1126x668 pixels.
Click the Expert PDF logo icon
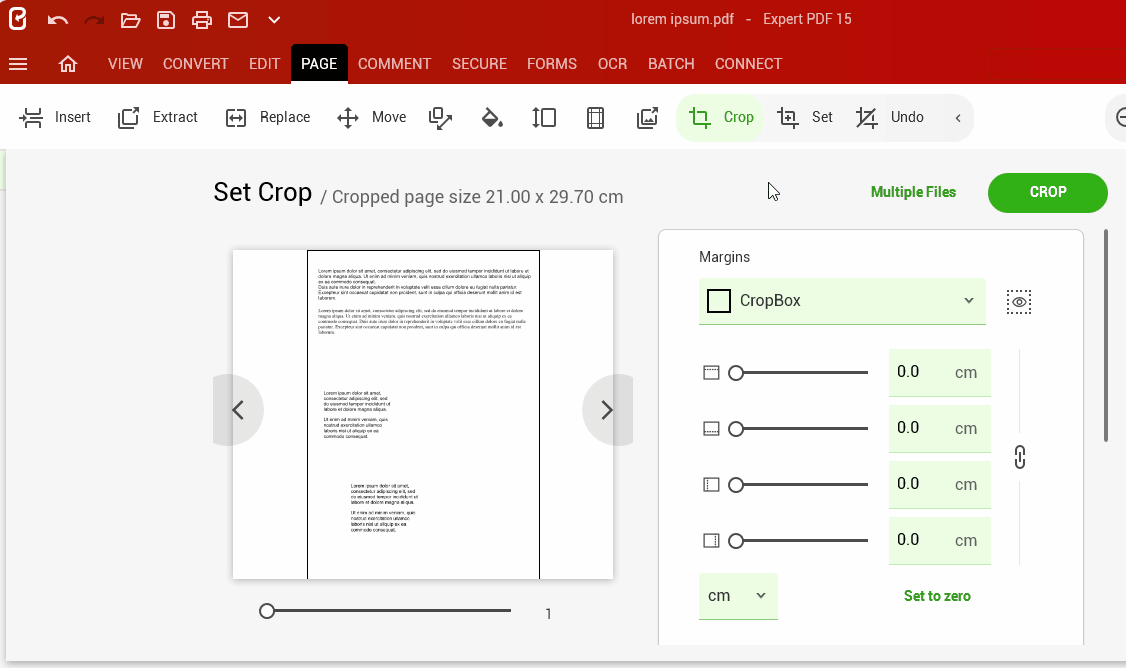tap(18, 19)
